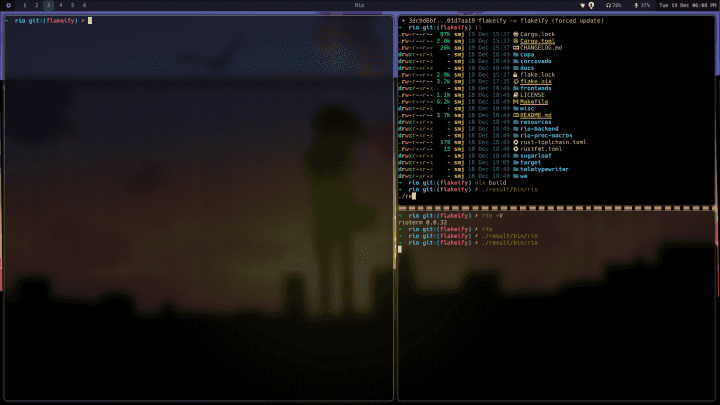Viewport: 720px width, 405px height.
Task: Click the Rio window title in top bar
Action: (359, 6)
